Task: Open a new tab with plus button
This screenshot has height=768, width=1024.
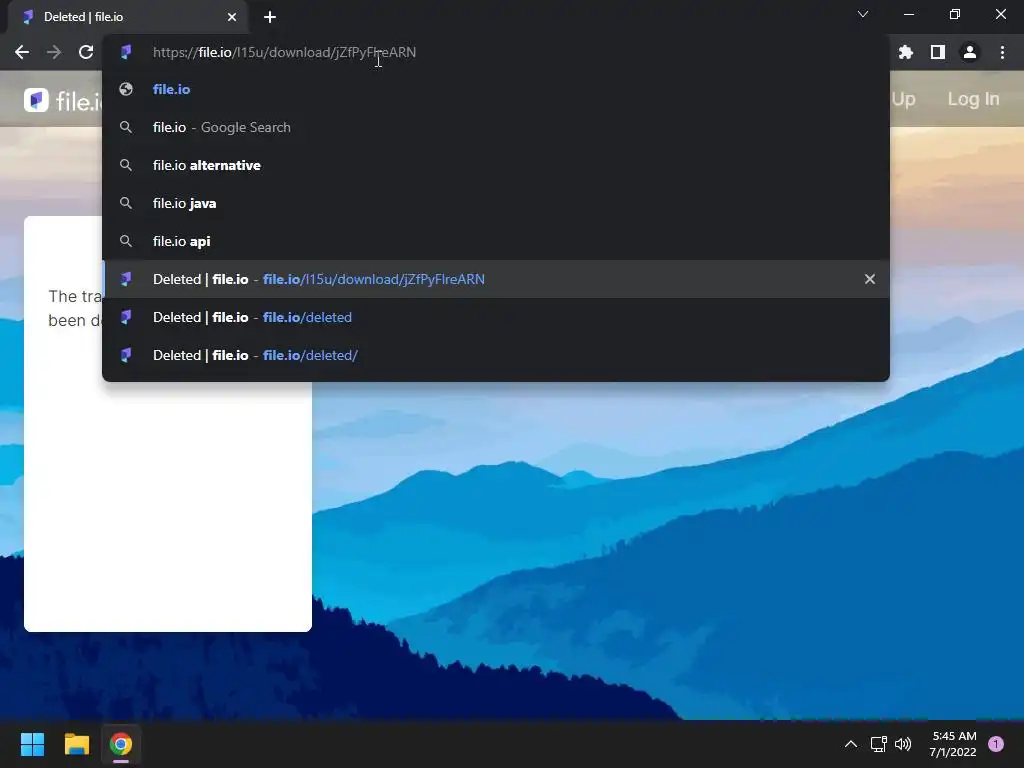Action: coord(270,17)
